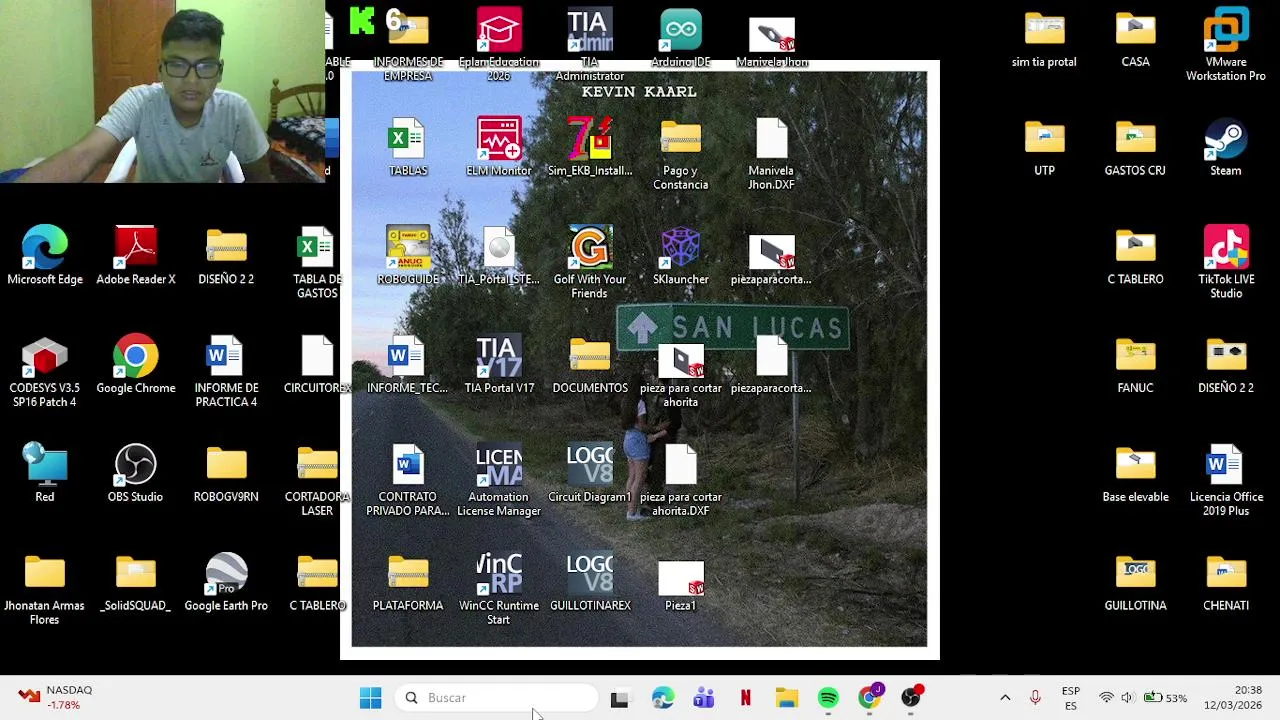This screenshot has width=1280, height=720.
Task: Open SKlauncher
Action: tap(681, 256)
